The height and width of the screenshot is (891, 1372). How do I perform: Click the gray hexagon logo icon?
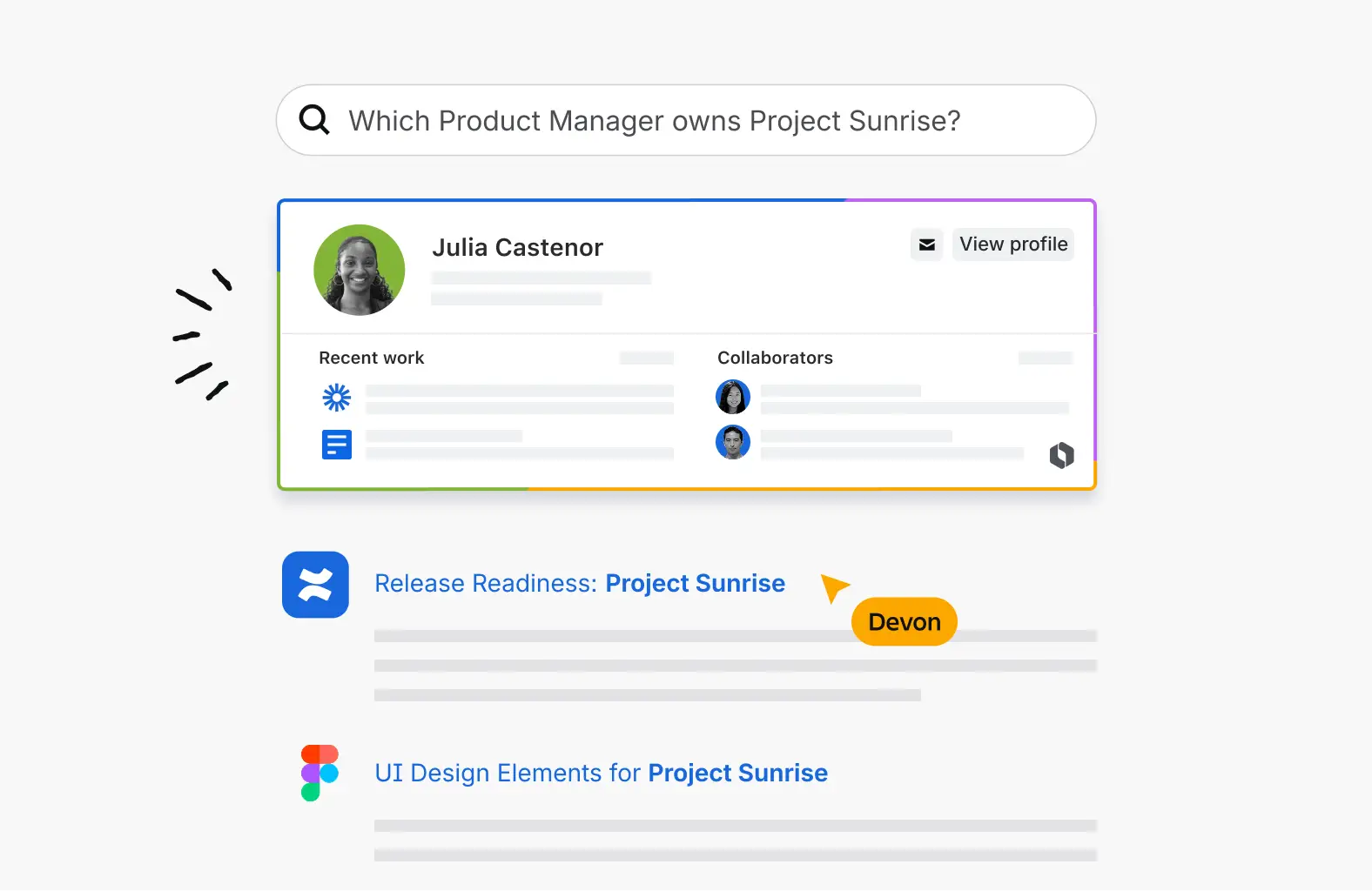pyautogui.click(x=1061, y=455)
